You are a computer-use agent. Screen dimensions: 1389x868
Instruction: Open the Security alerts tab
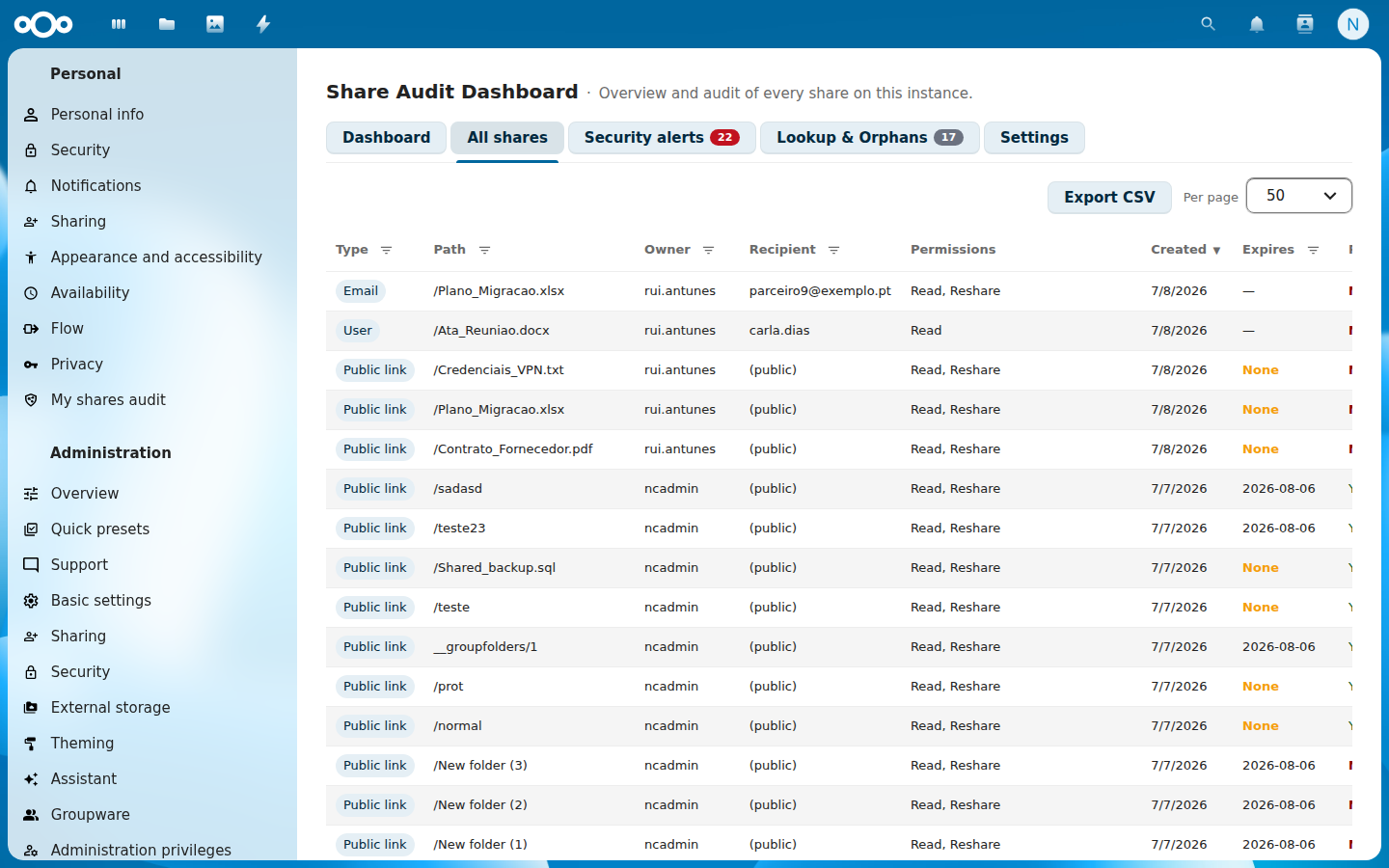(x=662, y=138)
